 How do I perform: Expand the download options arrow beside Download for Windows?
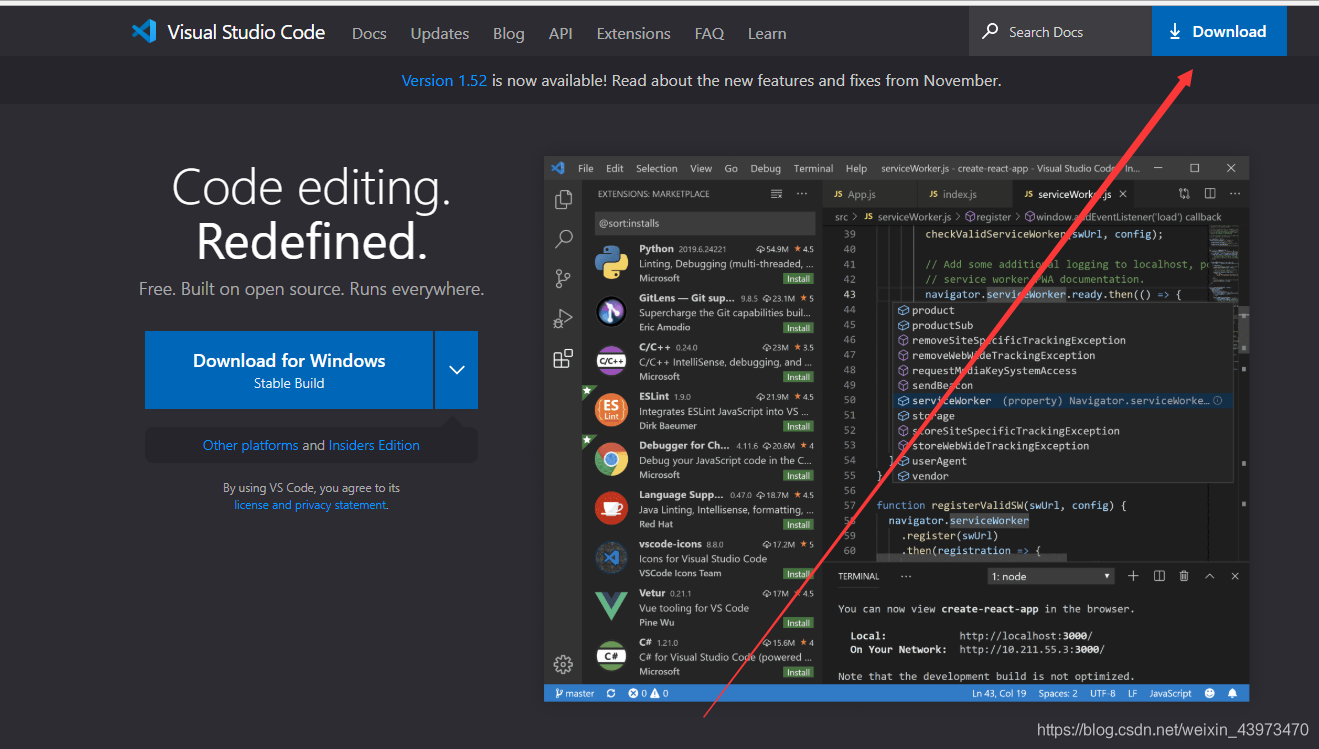(x=457, y=370)
